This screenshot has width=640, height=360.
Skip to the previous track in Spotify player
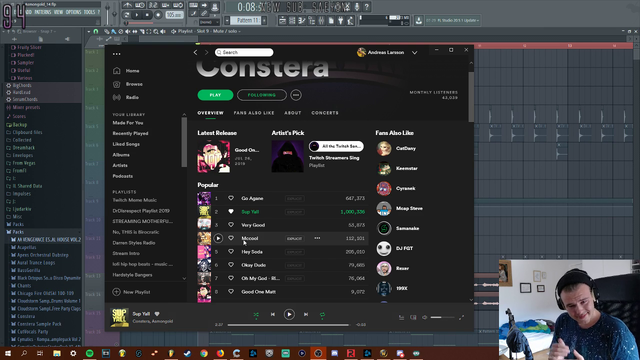pyautogui.click(x=273, y=314)
